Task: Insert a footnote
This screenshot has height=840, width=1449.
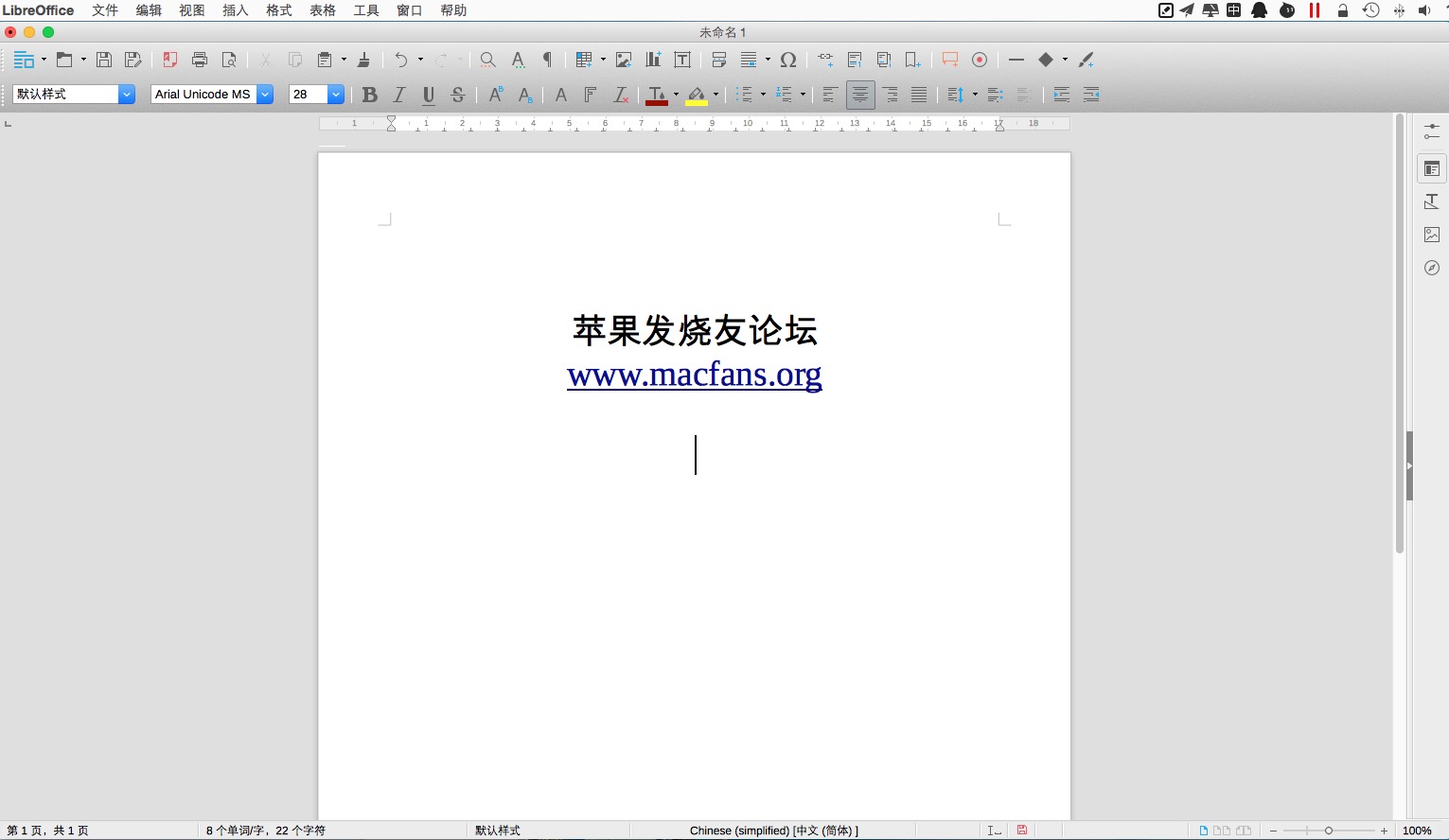Action: [x=855, y=60]
